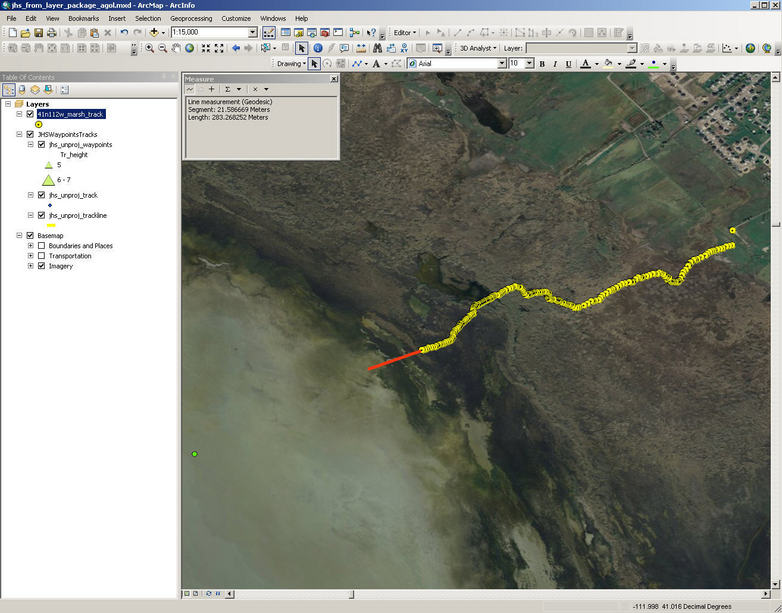The image size is (782, 613).
Task: Click the New Map Document icon
Action: 12,33
